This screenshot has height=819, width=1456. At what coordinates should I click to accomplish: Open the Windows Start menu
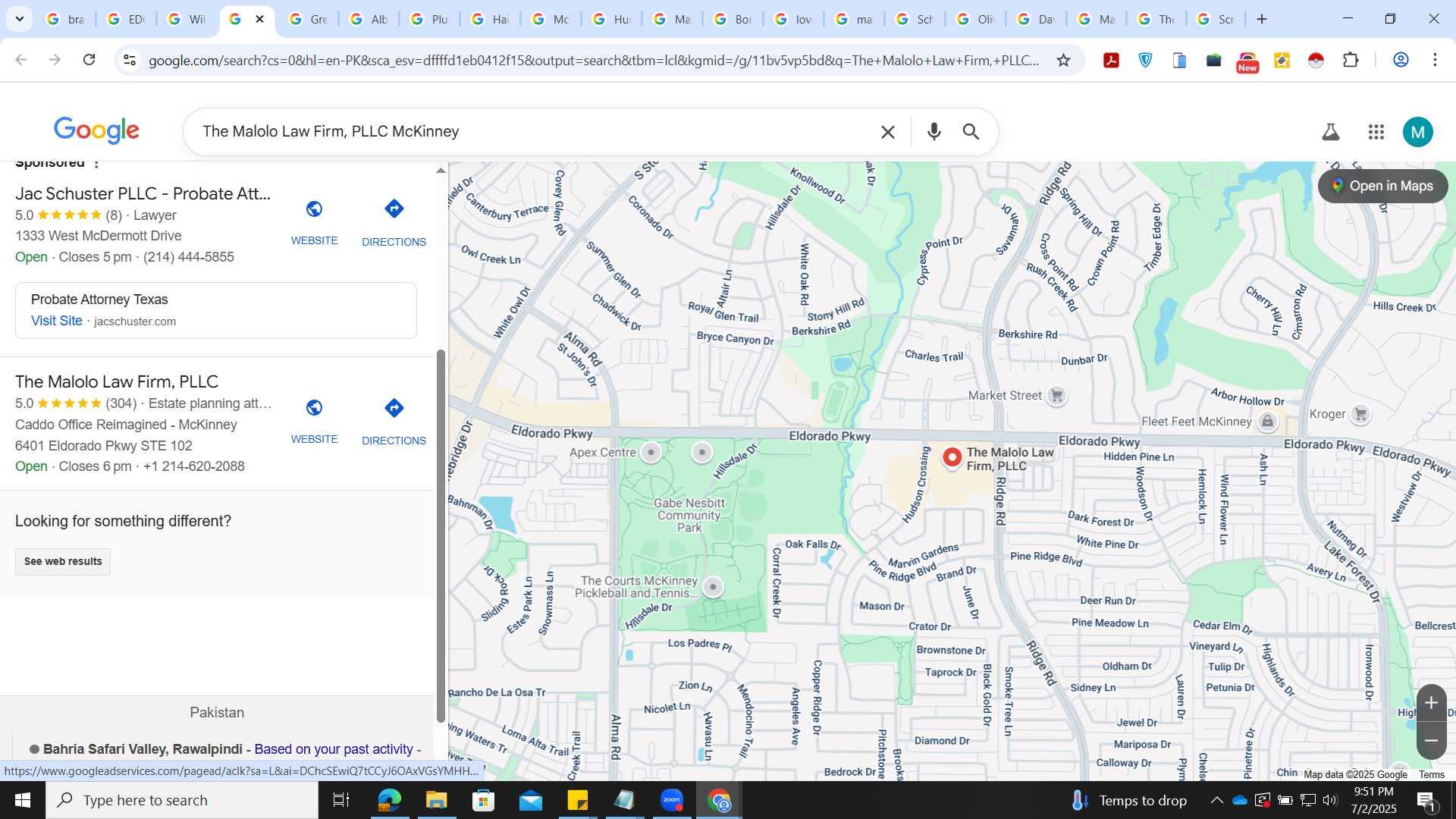click(x=22, y=800)
